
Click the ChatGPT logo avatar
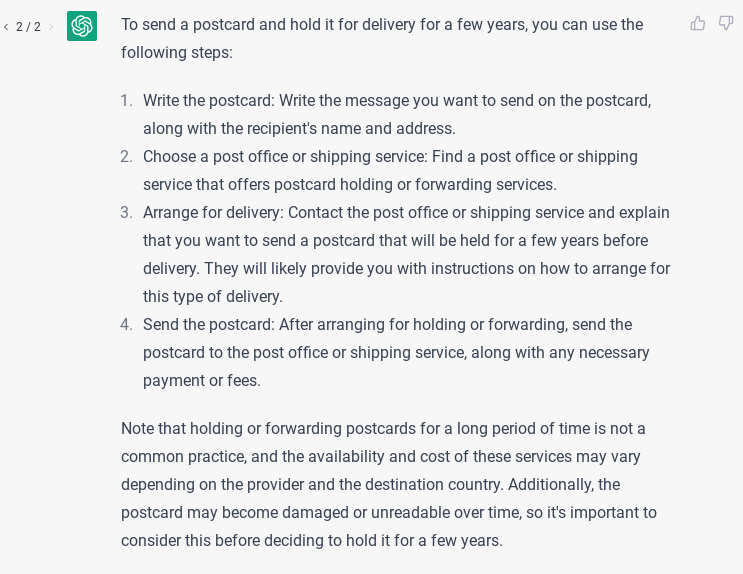tap(82, 26)
